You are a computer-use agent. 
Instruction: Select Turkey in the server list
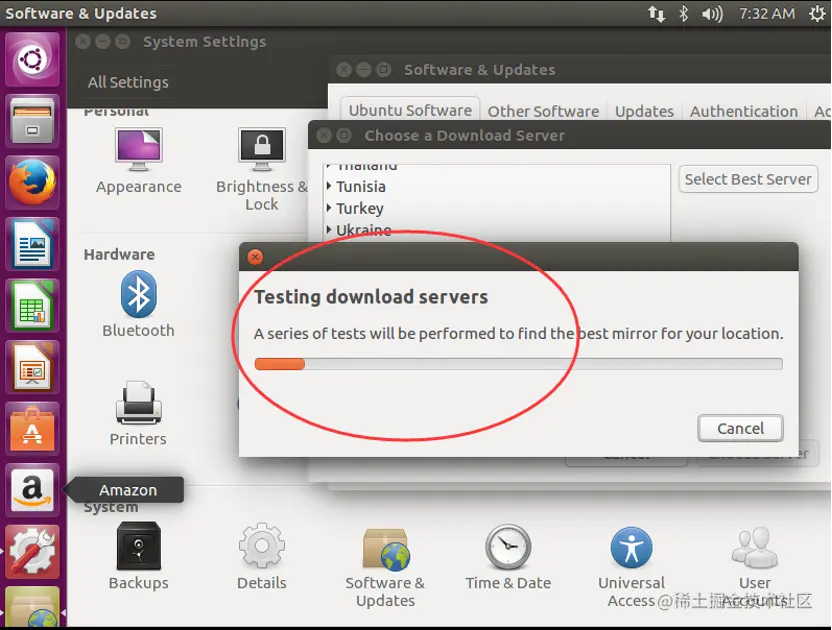coord(360,208)
